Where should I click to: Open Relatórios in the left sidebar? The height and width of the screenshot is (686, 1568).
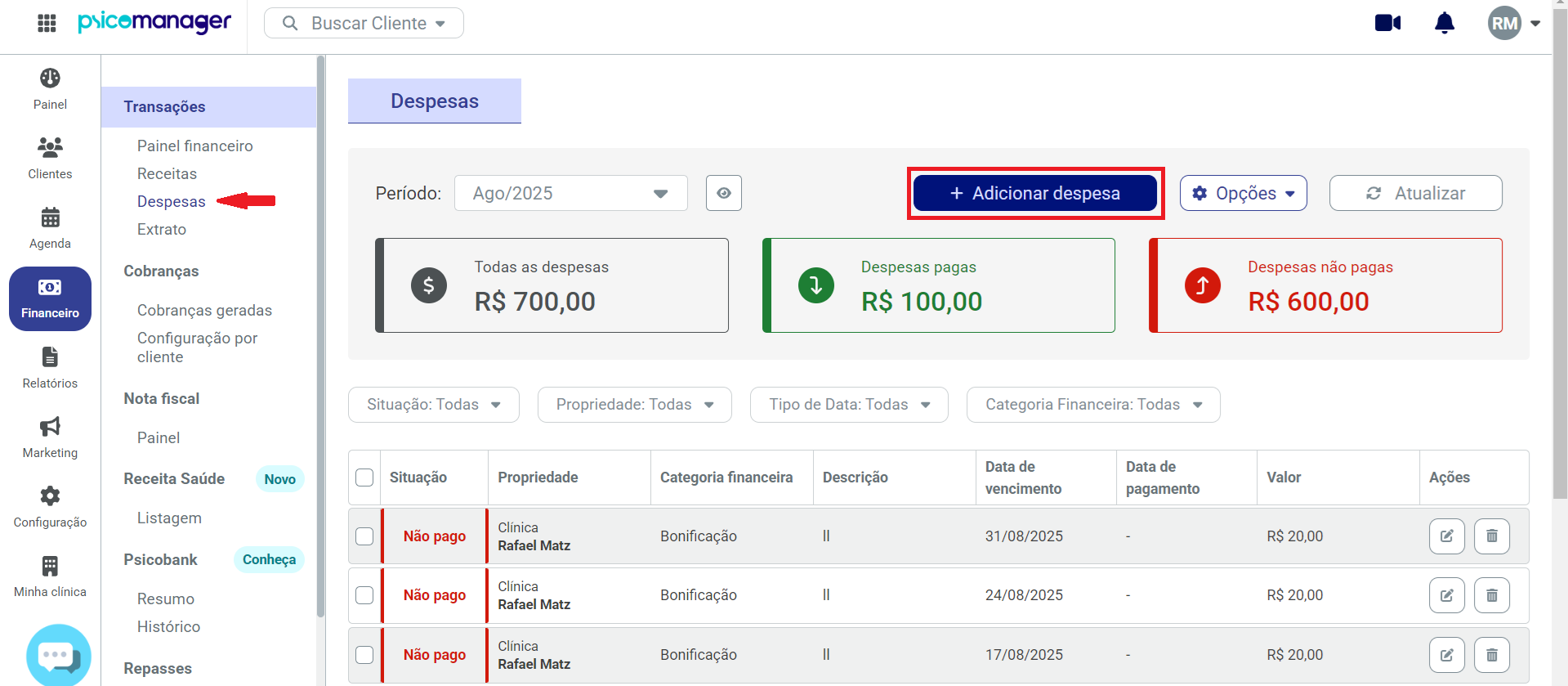pos(50,368)
